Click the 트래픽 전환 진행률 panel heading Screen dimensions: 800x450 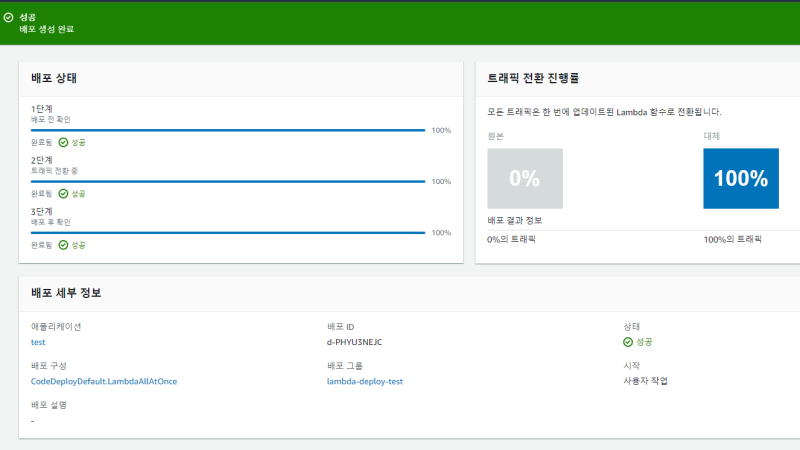point(534,78)
